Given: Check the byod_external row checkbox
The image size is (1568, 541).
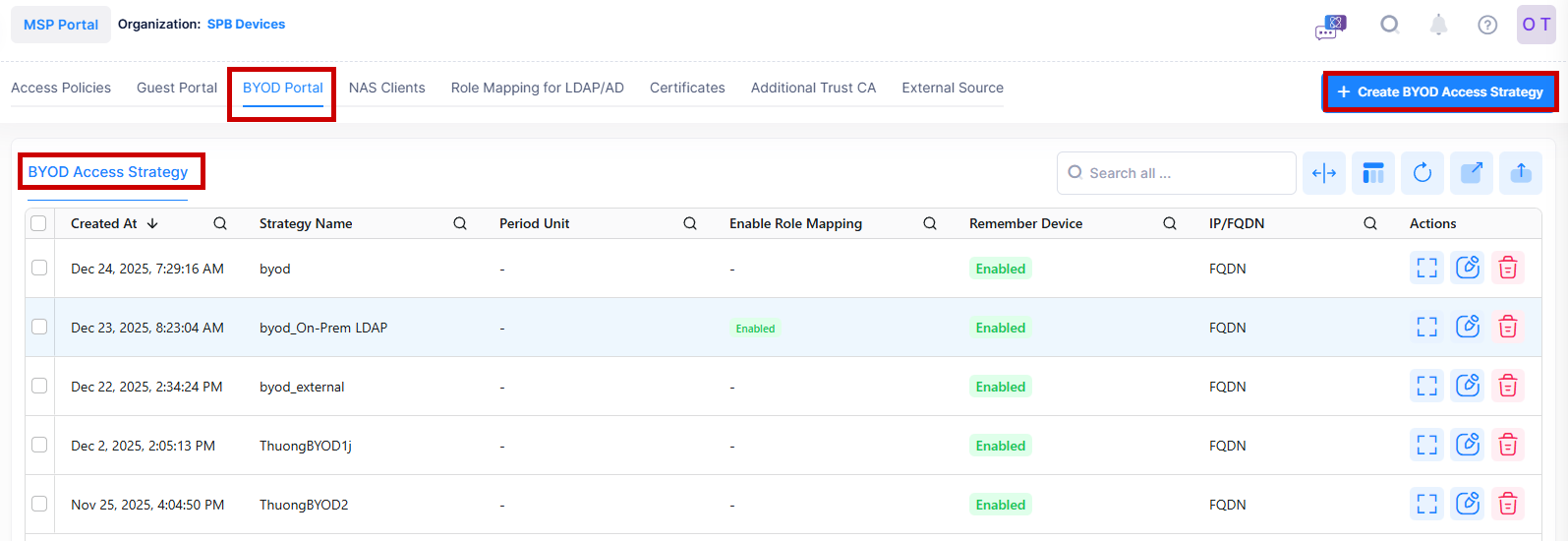Looking at the screenshot, I should coord(39,386).
